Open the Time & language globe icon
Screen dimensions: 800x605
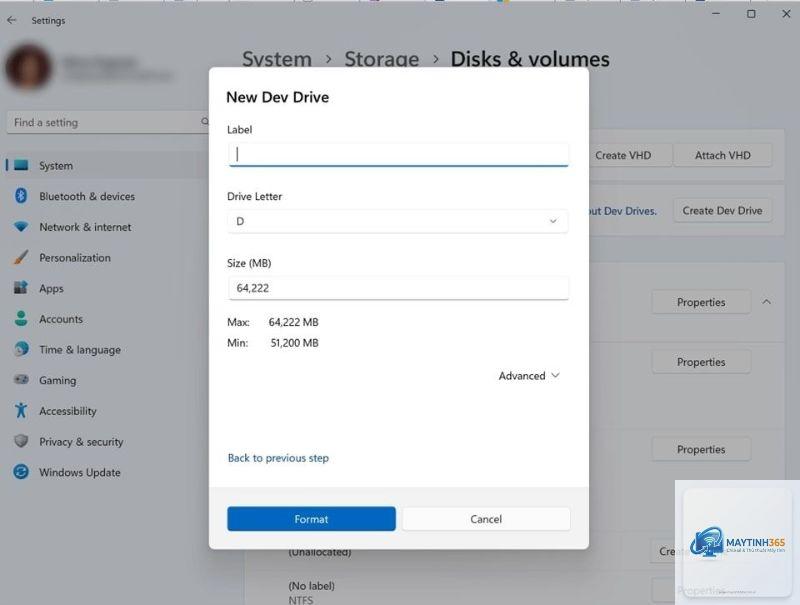(x=21, y=349)
